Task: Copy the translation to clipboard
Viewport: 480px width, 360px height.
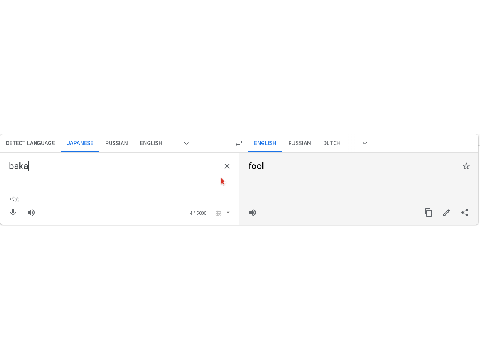Action: coord(428,213)
